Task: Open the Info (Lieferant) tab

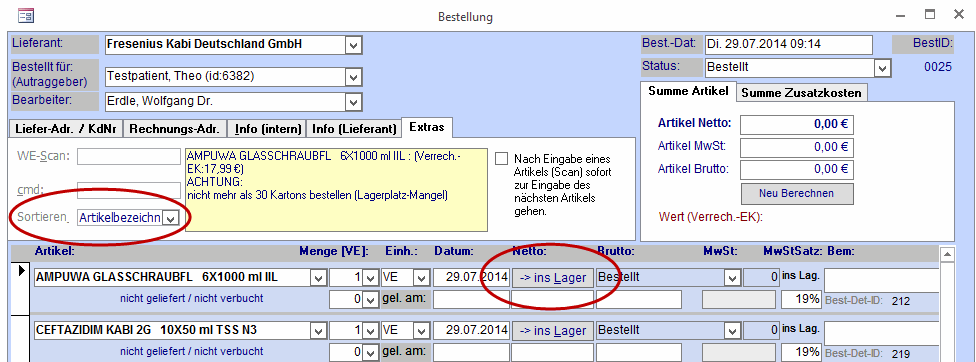Action: coord(354,129)
